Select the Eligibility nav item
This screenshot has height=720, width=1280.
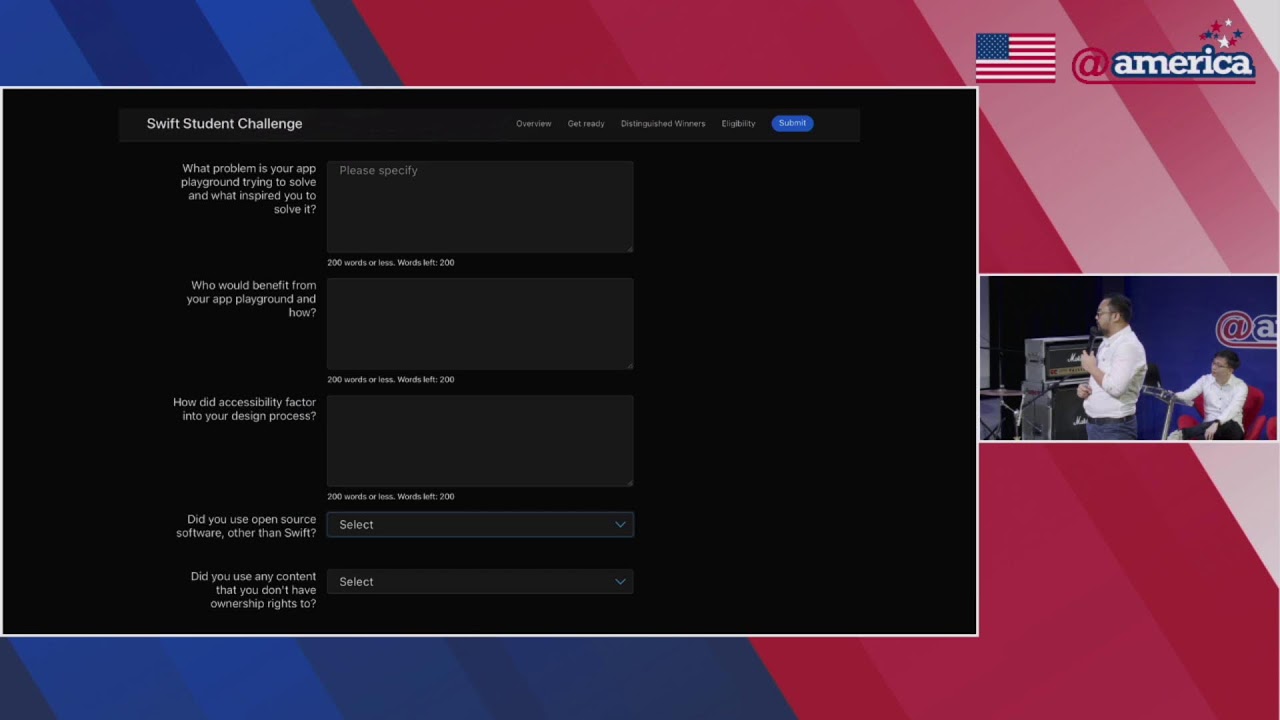coord(738,124)
